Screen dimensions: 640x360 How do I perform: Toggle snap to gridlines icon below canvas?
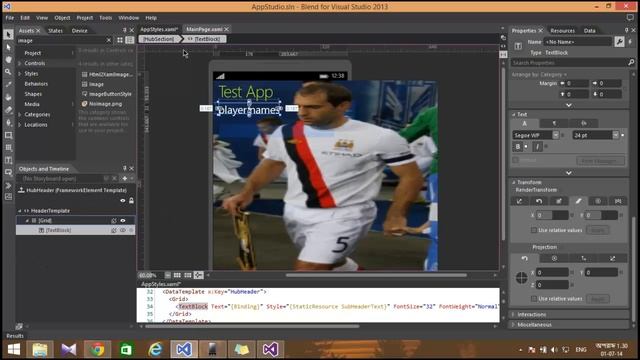[187, 275]
